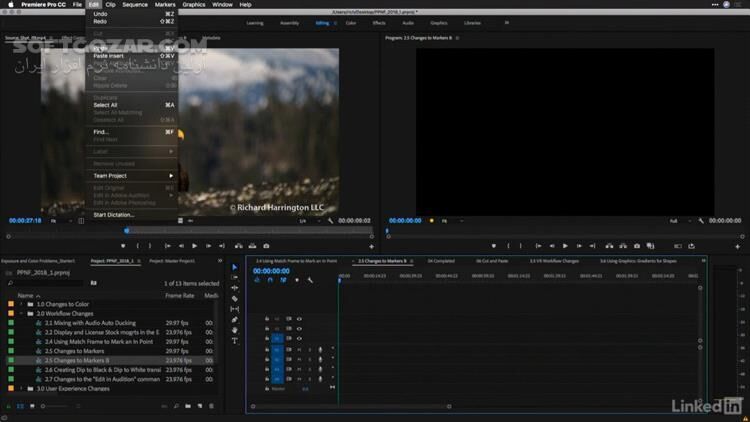Screen dimensions: 750x422
Task: Click Lift button in Program monitor
Action: tap(609, 246)
